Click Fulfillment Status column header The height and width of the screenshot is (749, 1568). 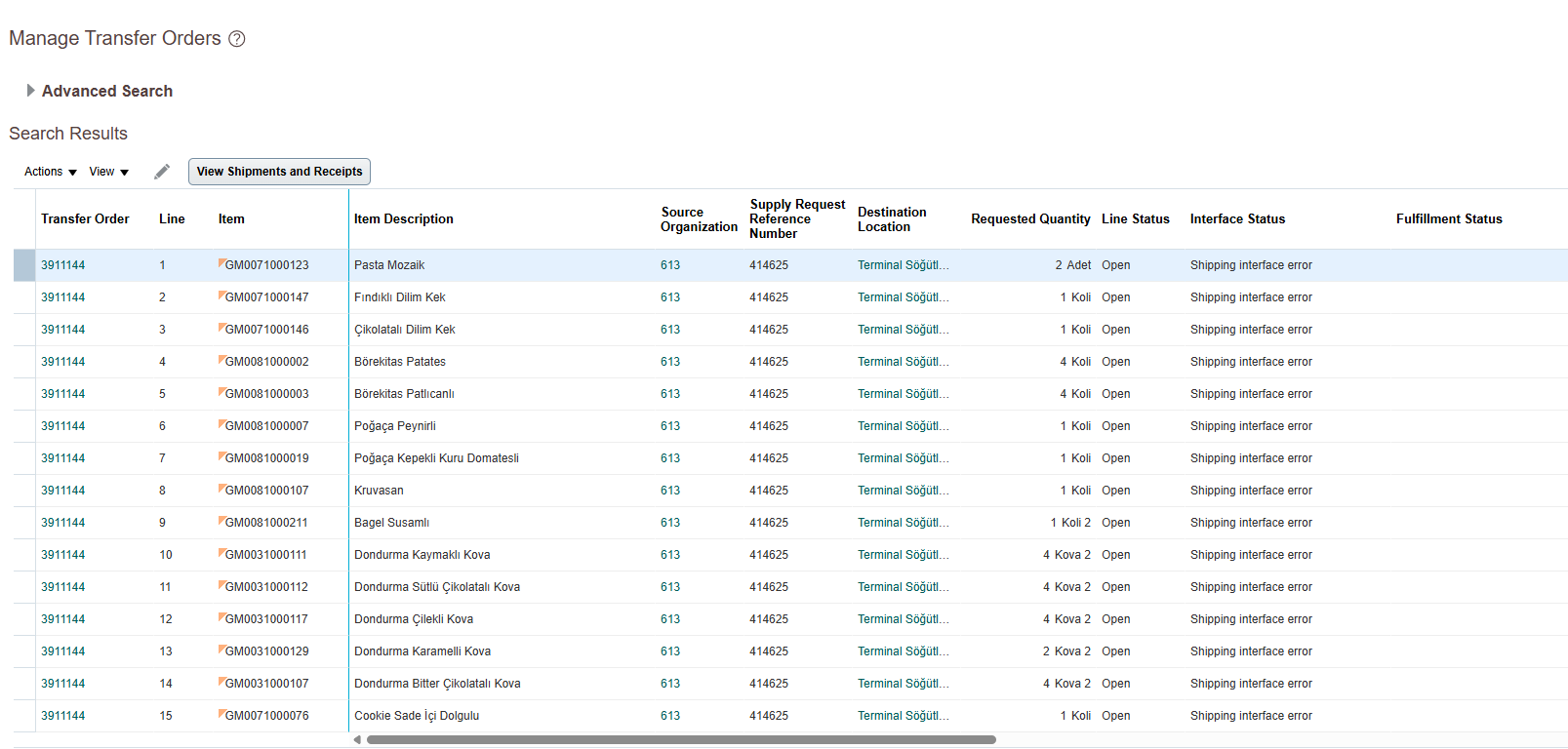[x=1449, y=219]
